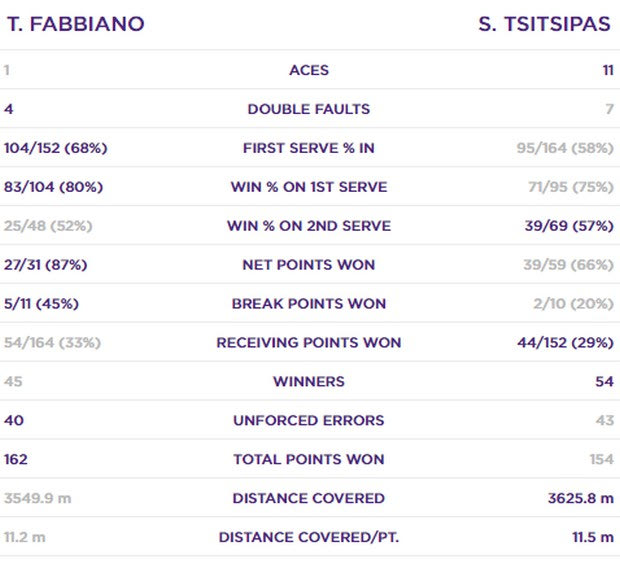The image size is (620, 564).
Task: Click Tsitsipas's aces value 11
Action: tap(608, 70)
